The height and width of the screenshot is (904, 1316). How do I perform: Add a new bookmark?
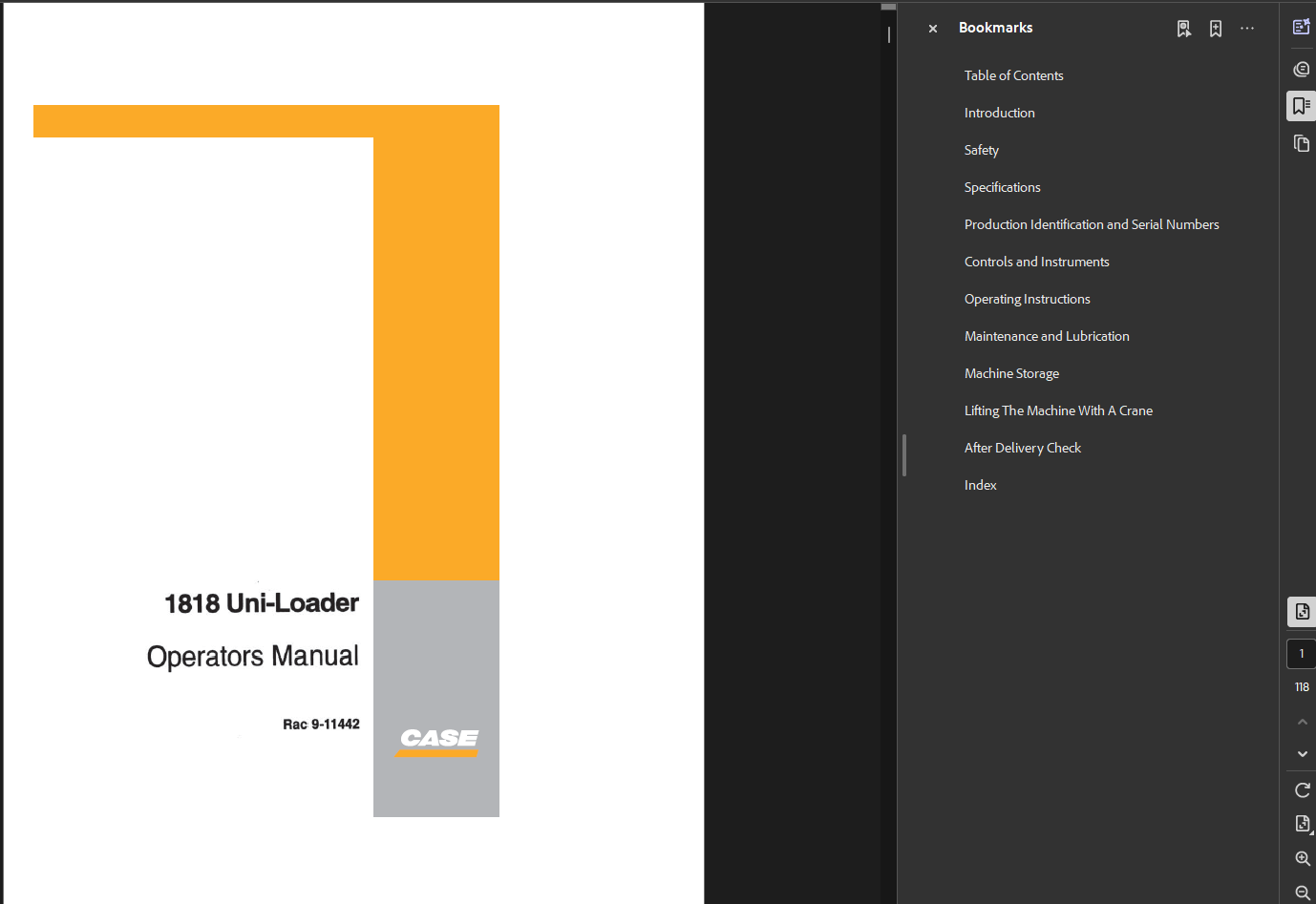coord(1216,29)
